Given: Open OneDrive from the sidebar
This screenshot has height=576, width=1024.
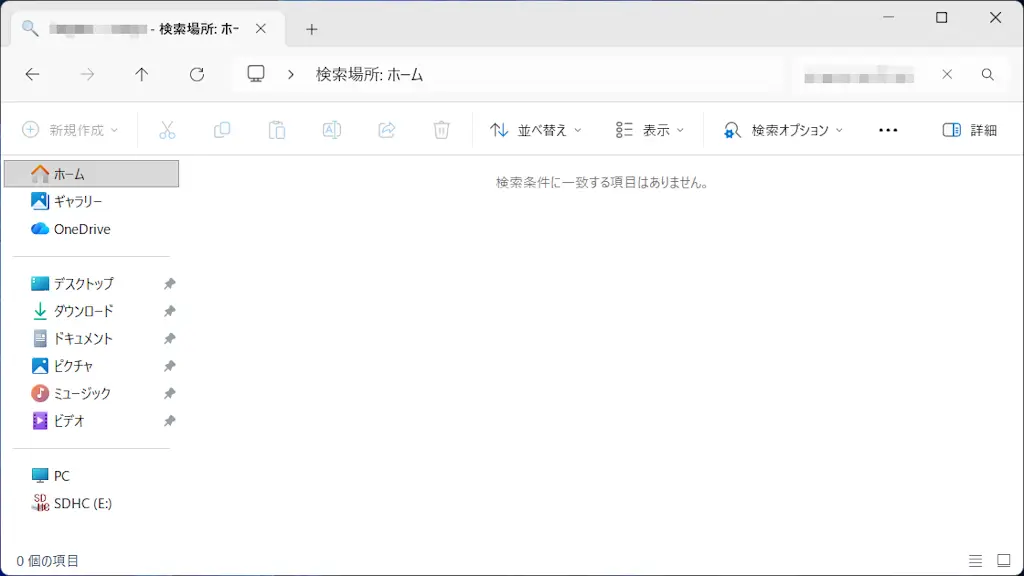Looking at the screenshot, I should 85,229.
